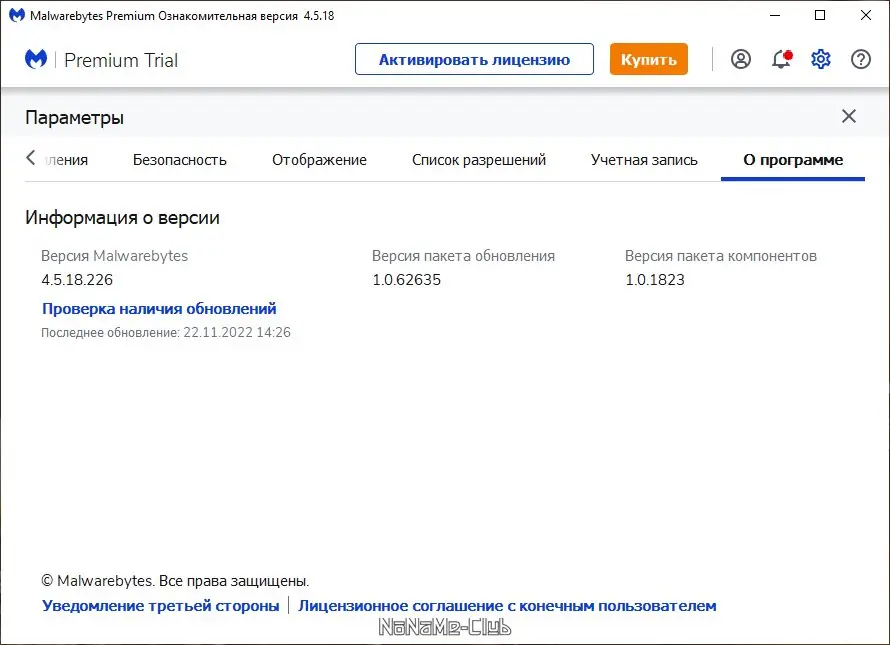Open the help question mark icon
890x645 pixels.
point(861,59)
